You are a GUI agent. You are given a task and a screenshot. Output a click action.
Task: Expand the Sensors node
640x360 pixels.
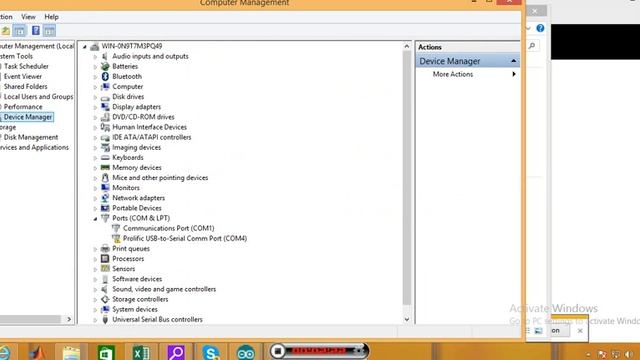[95, 269]
